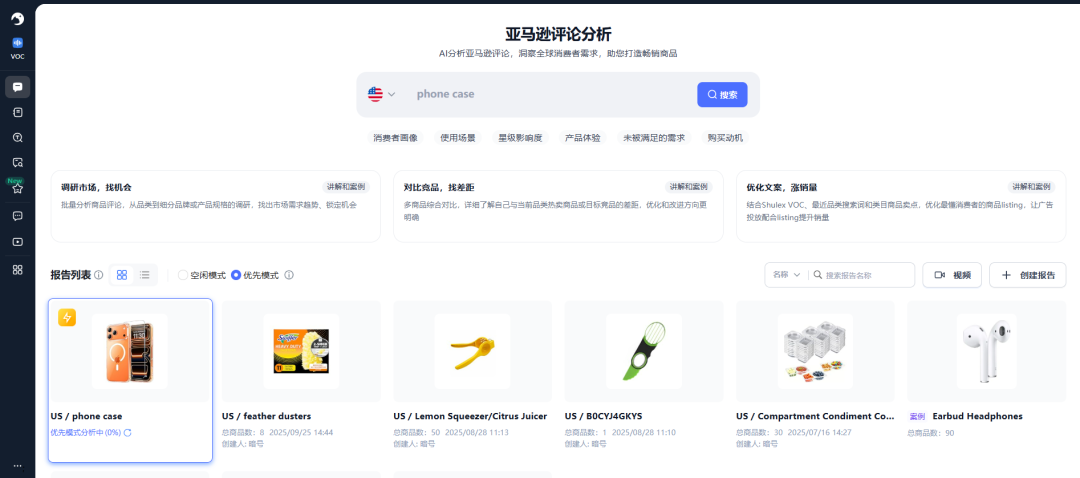Select the highlighted chat-bubble sidebar icon
The width and height of the screenshot is (1080, 478).
(17, 87)
